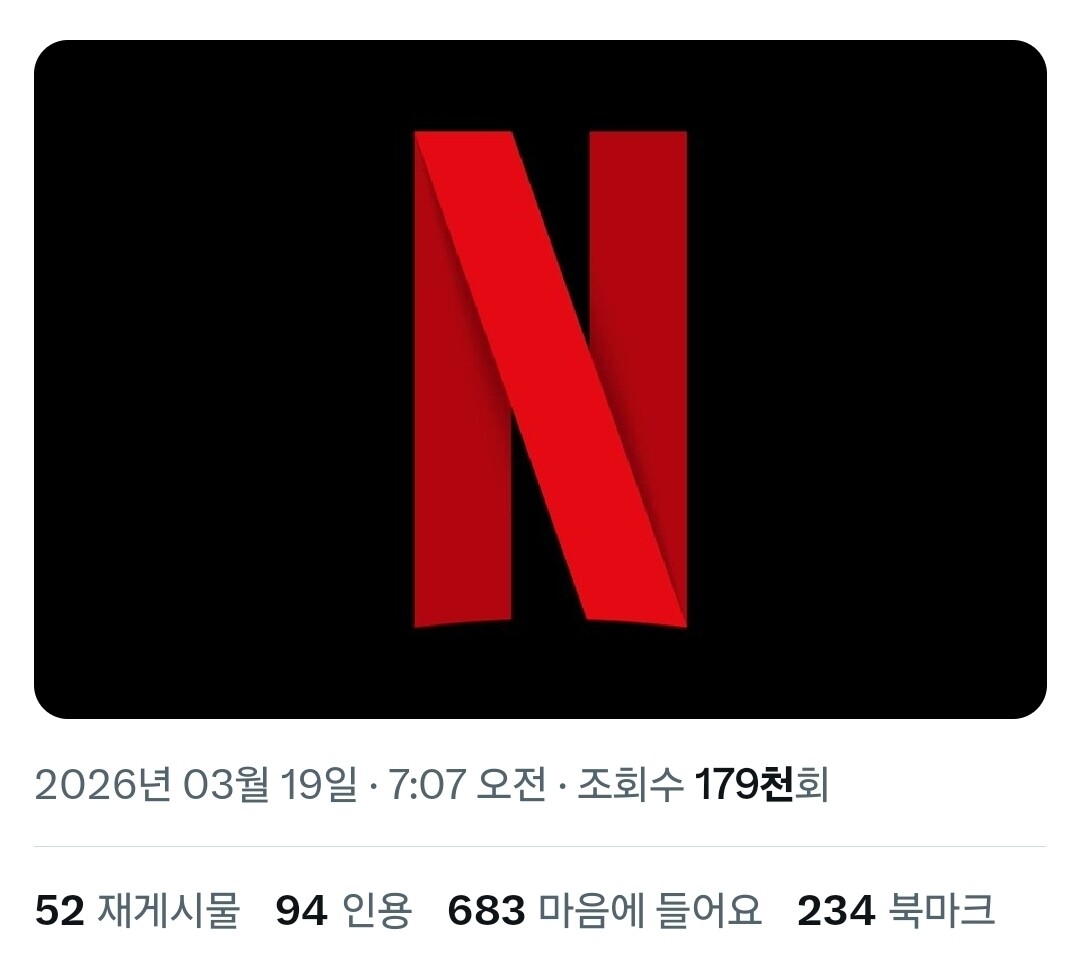Click the 재게시물 label text
1080x974 pixels.
169,910
